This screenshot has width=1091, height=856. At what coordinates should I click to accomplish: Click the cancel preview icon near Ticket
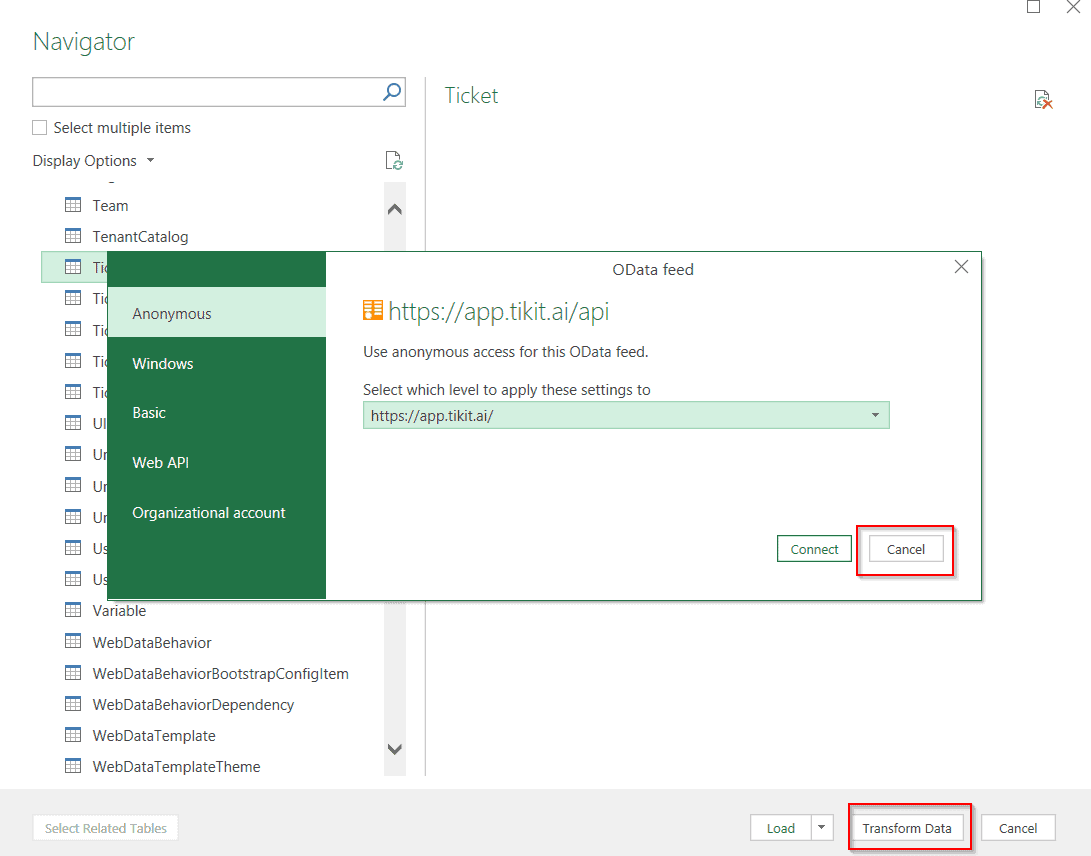(1043, 99)
